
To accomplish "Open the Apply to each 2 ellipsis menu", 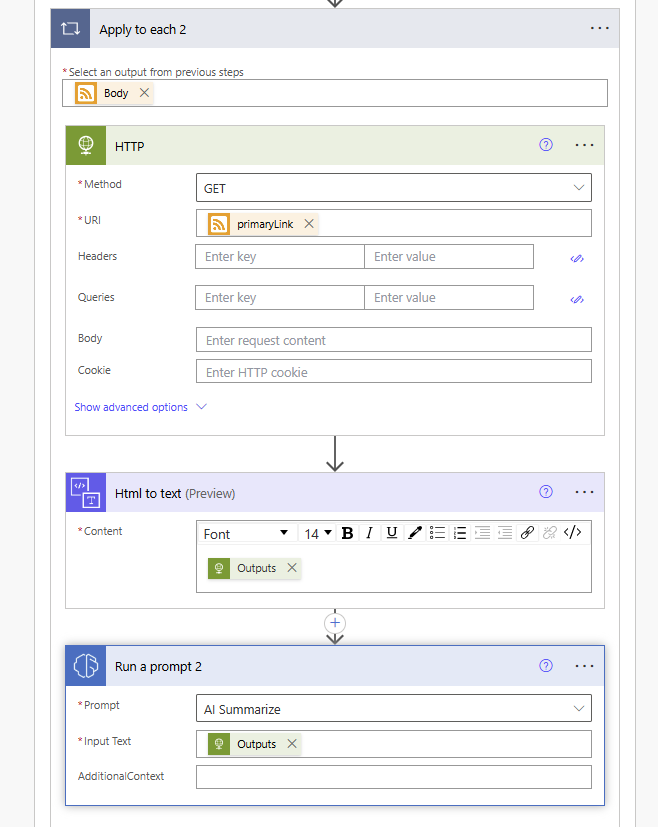I will click(x=599, y=28).
